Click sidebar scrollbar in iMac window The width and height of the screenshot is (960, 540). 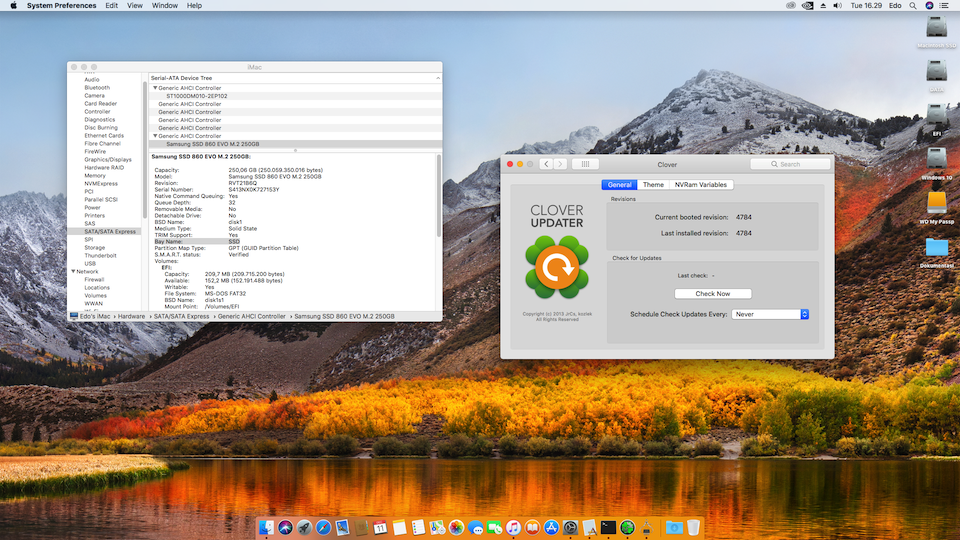pyautogui.click(x=144, y=150)
